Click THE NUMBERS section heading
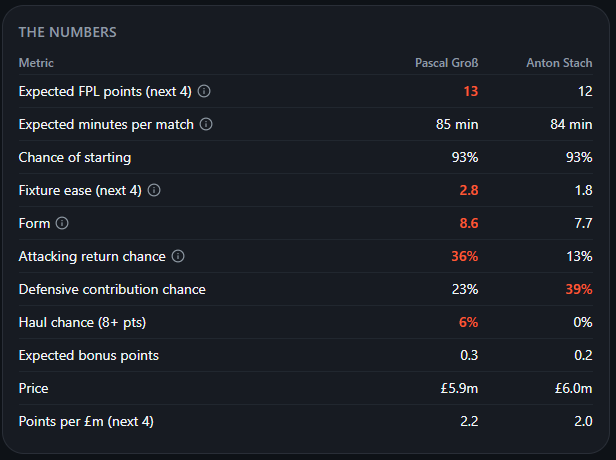Viewport: 616px width, 460px height. (68, 32)
